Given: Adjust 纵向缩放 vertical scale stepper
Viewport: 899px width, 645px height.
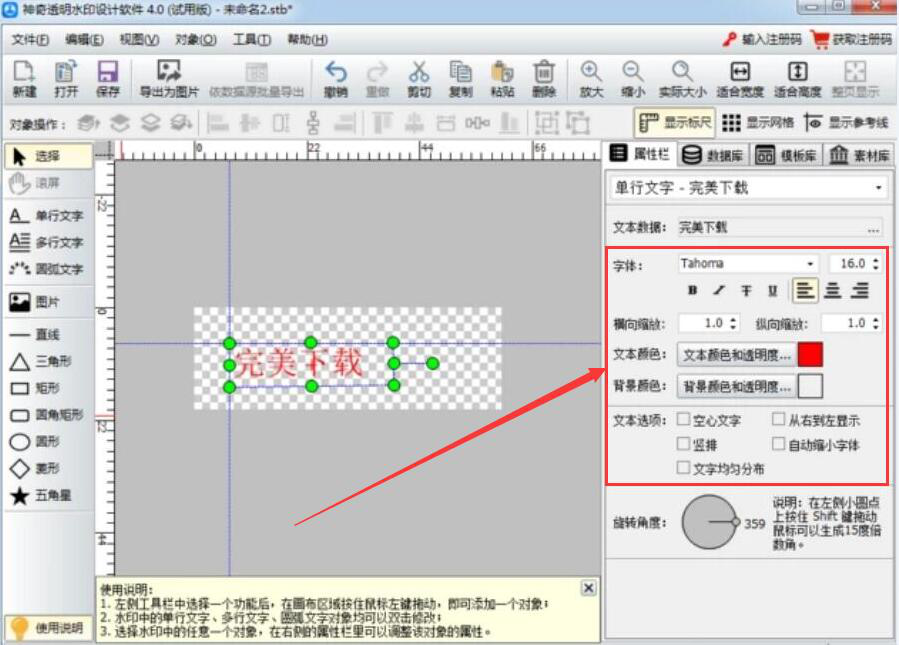Looking at the screenshot, I should pyautogui.click(x=875, y=323).
